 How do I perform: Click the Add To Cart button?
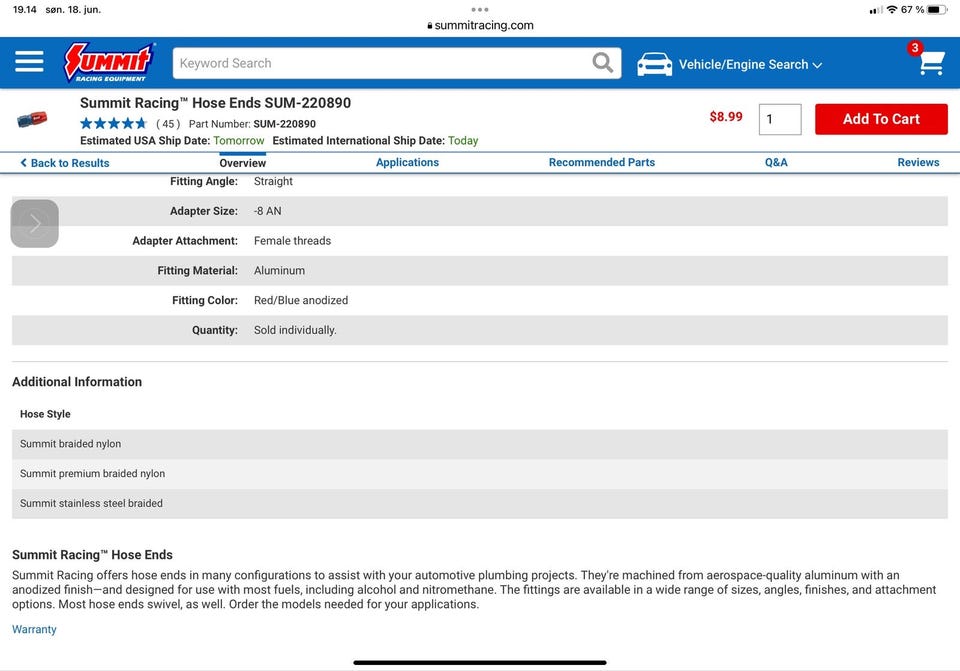click(x=881, y=119)
